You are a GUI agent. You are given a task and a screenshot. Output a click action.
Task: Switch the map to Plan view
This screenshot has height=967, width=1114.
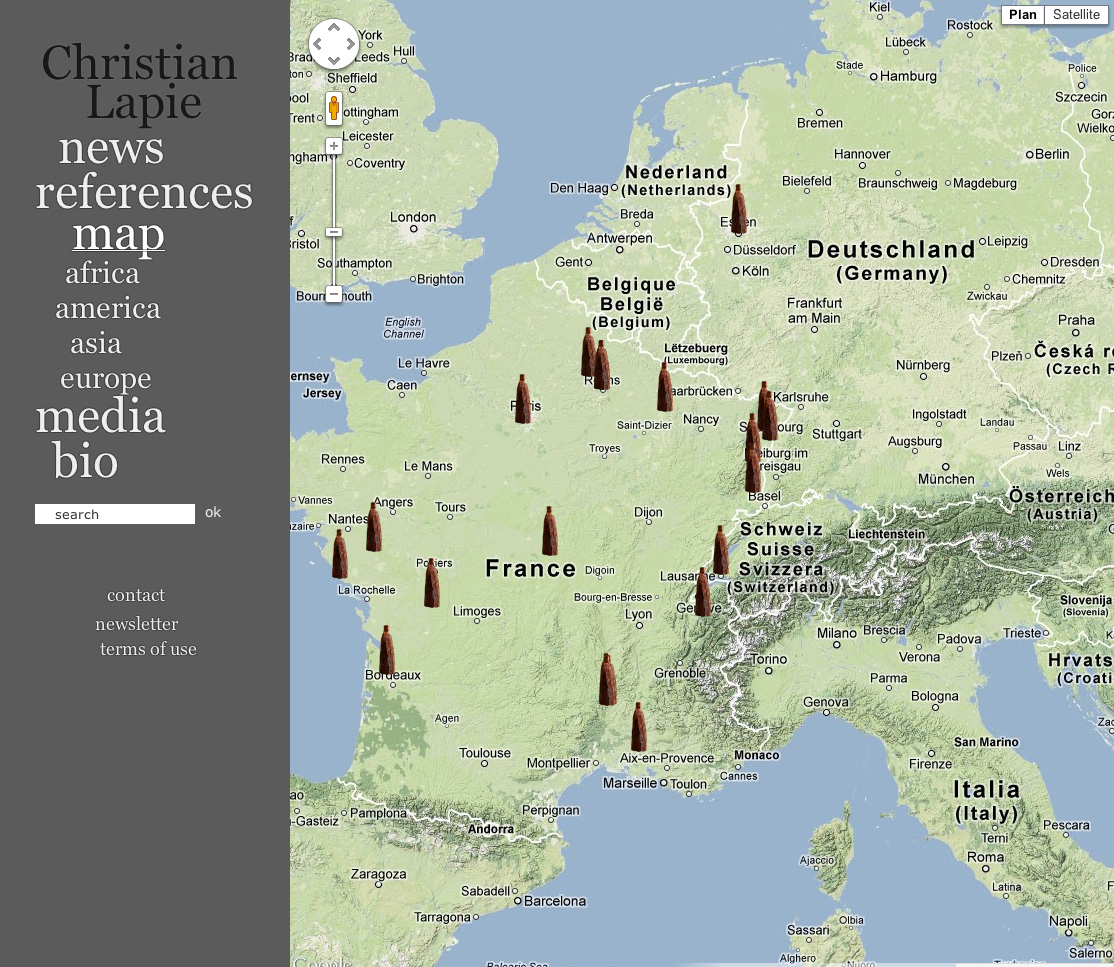click(x=1022, y=14)
